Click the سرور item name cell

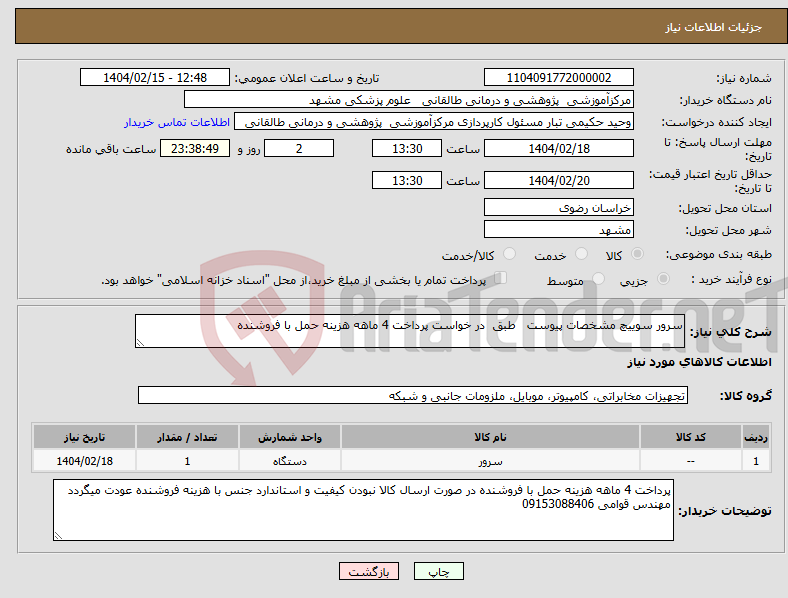(x=490, y=461)
